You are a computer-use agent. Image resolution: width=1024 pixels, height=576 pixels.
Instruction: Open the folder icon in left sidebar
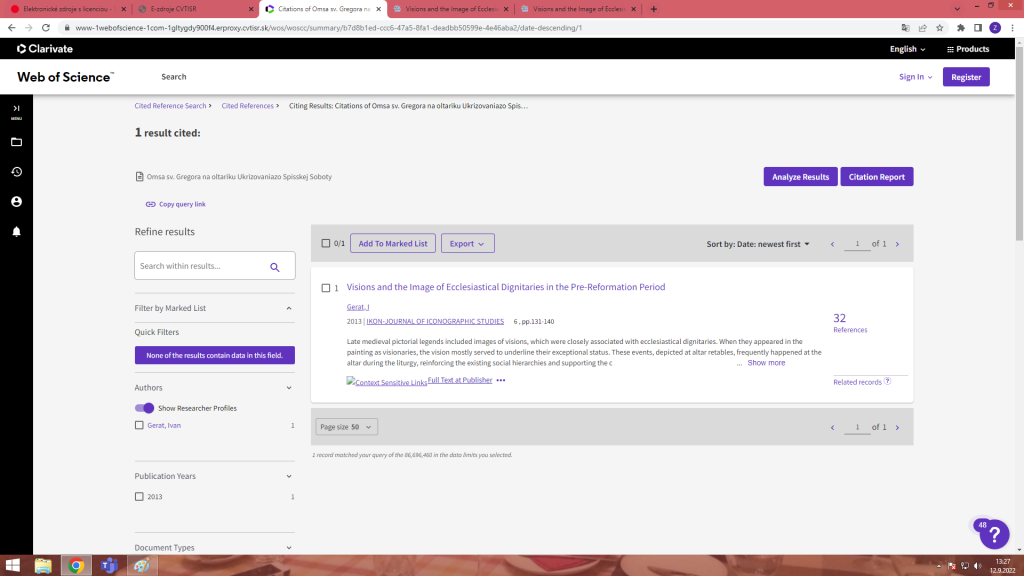pyautogui.click(x=16, y=142)
